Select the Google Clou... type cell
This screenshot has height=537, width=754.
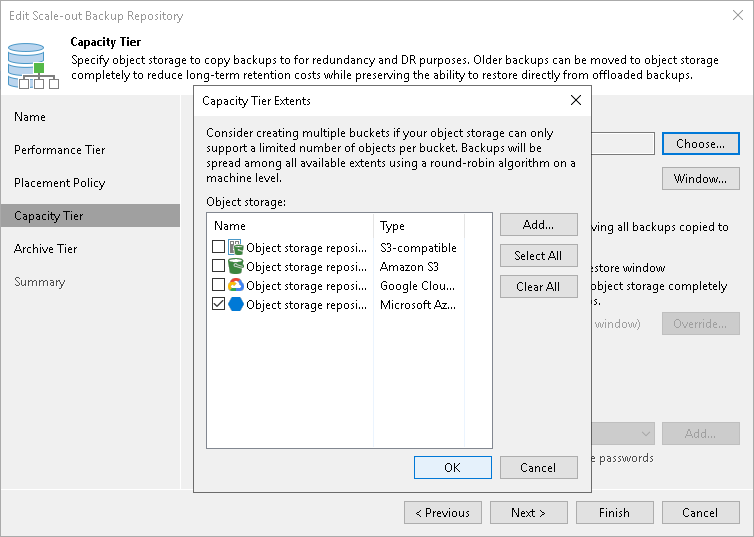[x=417, y=286]
